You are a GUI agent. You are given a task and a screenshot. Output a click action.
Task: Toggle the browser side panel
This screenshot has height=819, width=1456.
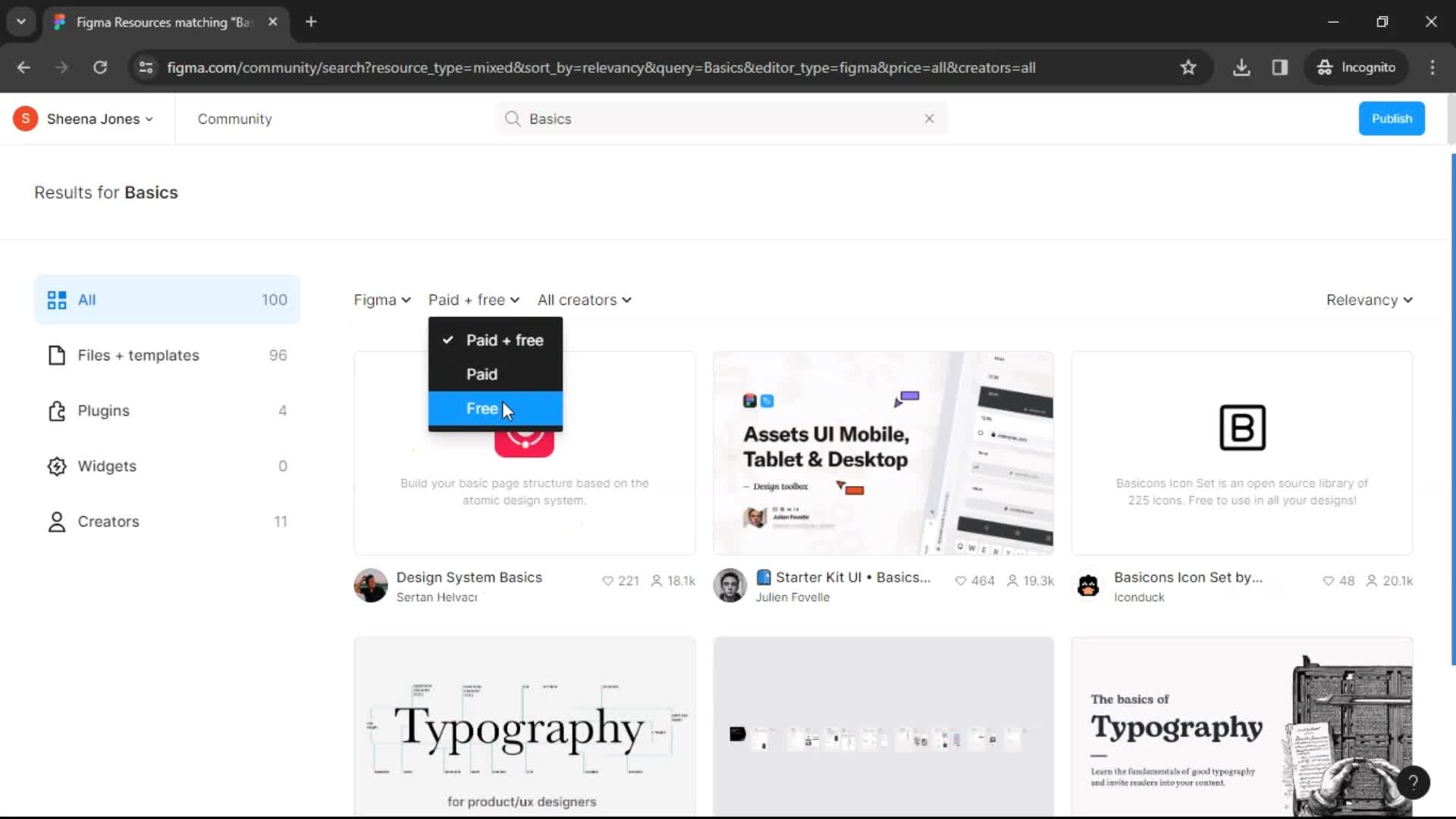(x=1280, y=67)
